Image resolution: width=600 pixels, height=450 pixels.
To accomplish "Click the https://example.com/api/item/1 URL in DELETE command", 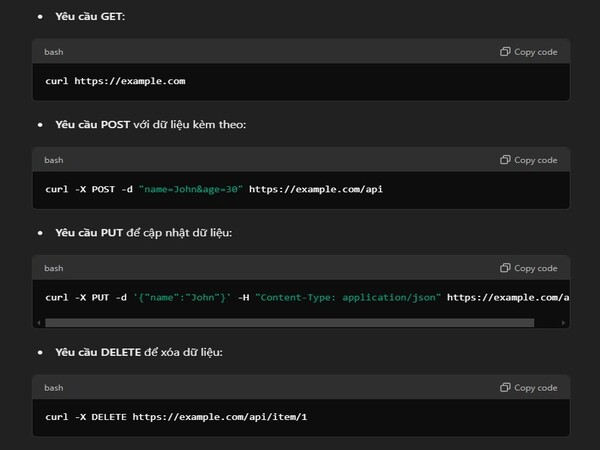I will point(219,416).
